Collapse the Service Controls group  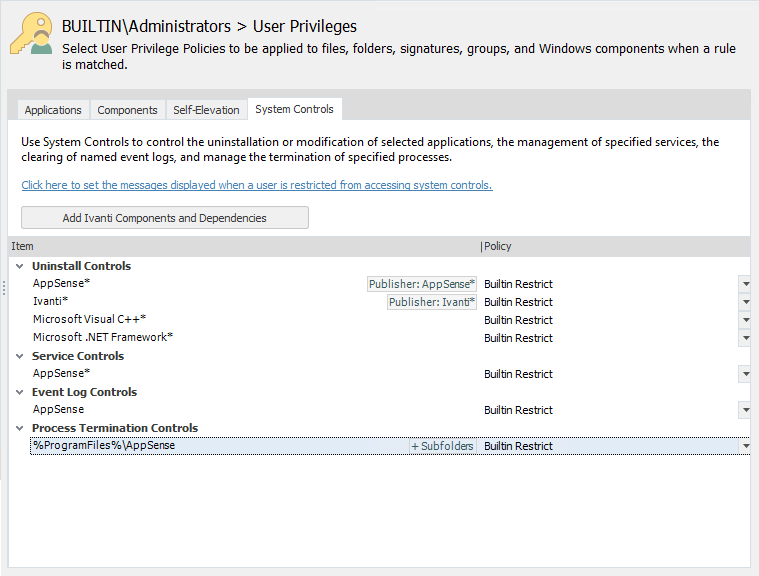point(20,356)
